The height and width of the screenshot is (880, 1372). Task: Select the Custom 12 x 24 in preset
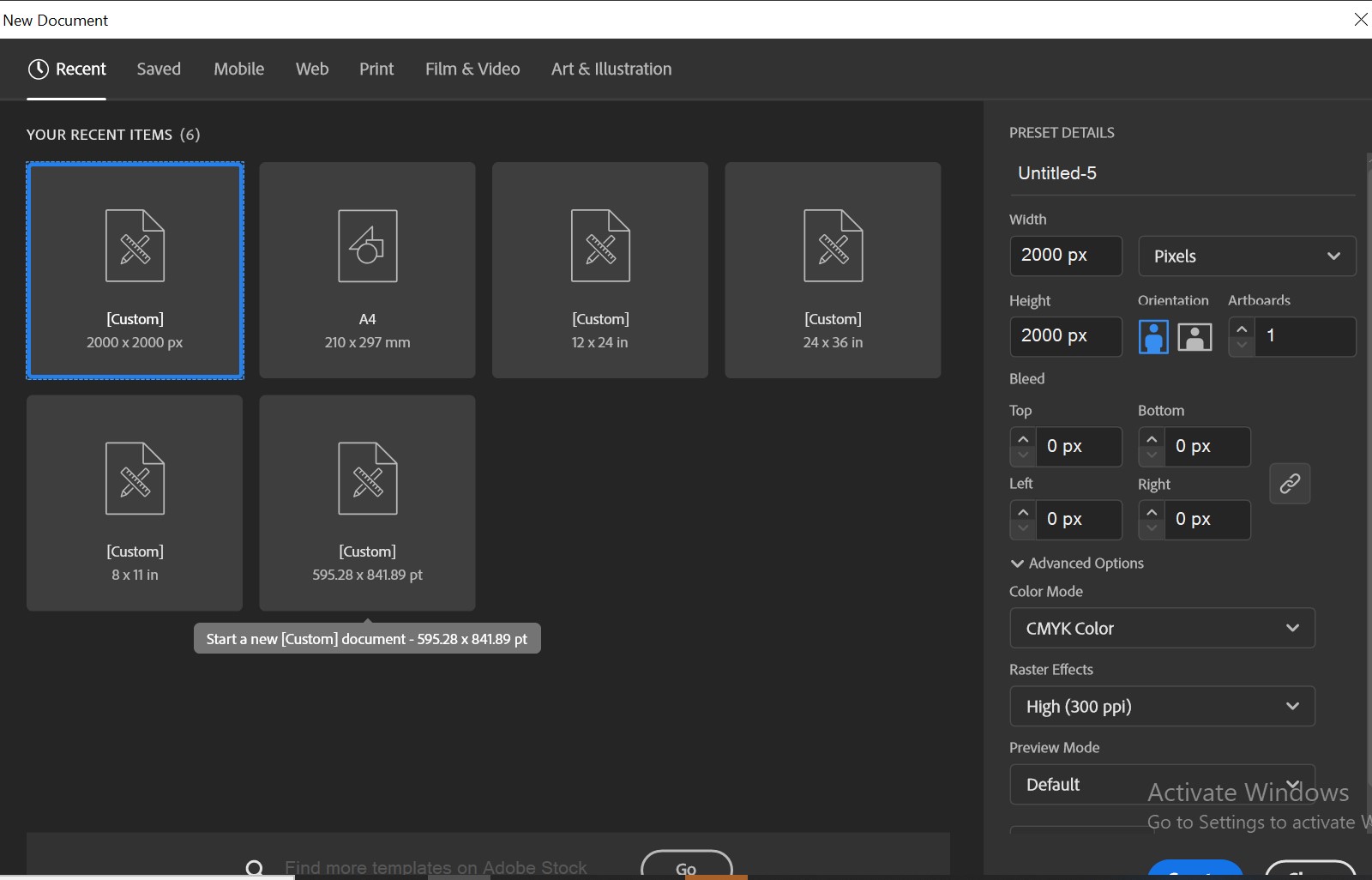tap(600, 270)
